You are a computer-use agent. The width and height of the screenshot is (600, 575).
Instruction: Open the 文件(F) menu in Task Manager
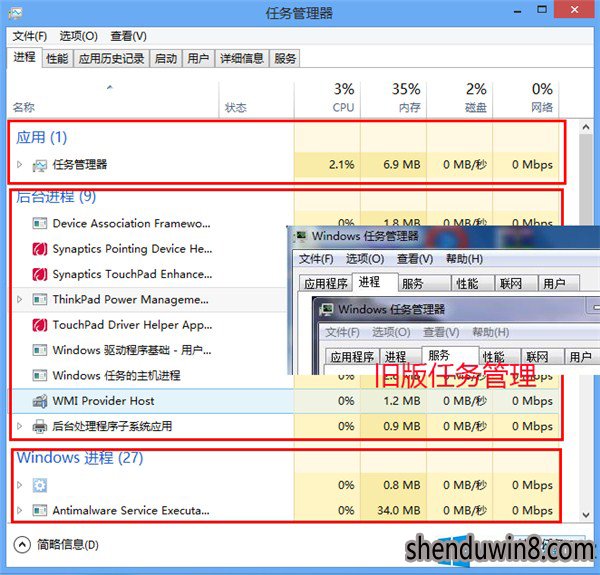click(x=29, y=36)
